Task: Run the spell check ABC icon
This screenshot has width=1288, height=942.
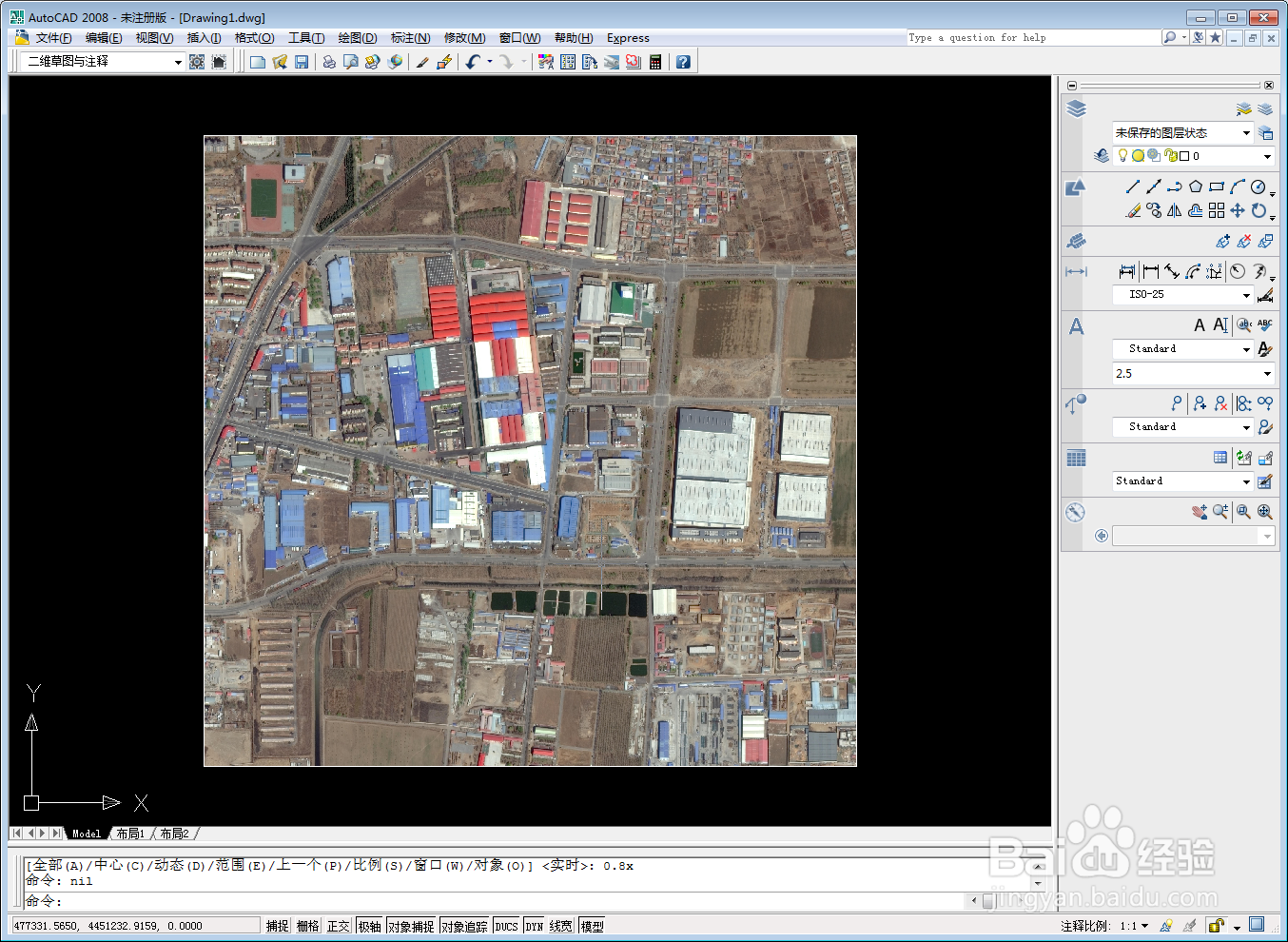Action: point(1265,325)
